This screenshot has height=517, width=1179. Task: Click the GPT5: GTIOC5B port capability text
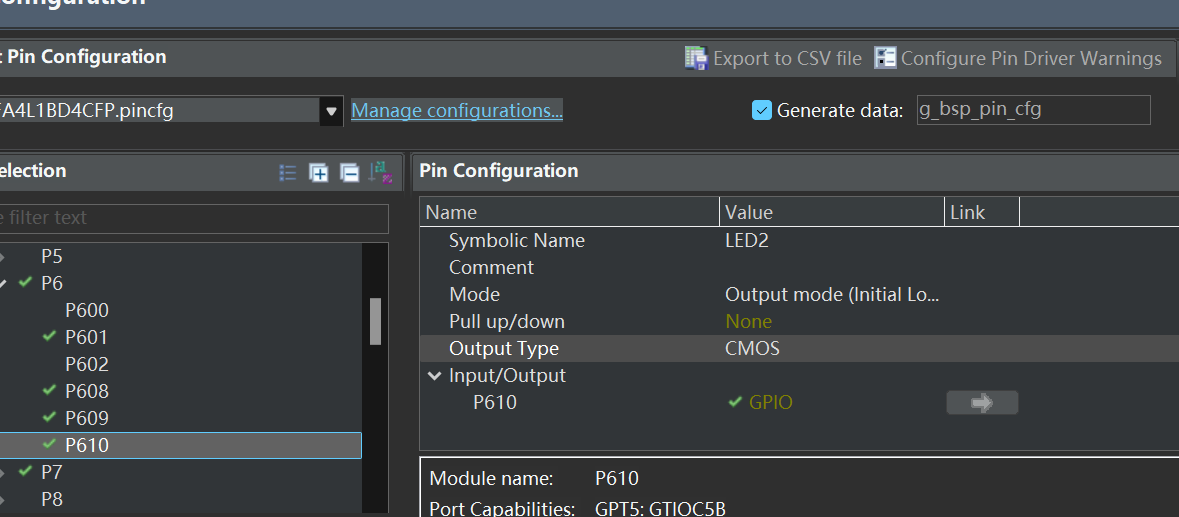tap(660, 508)
